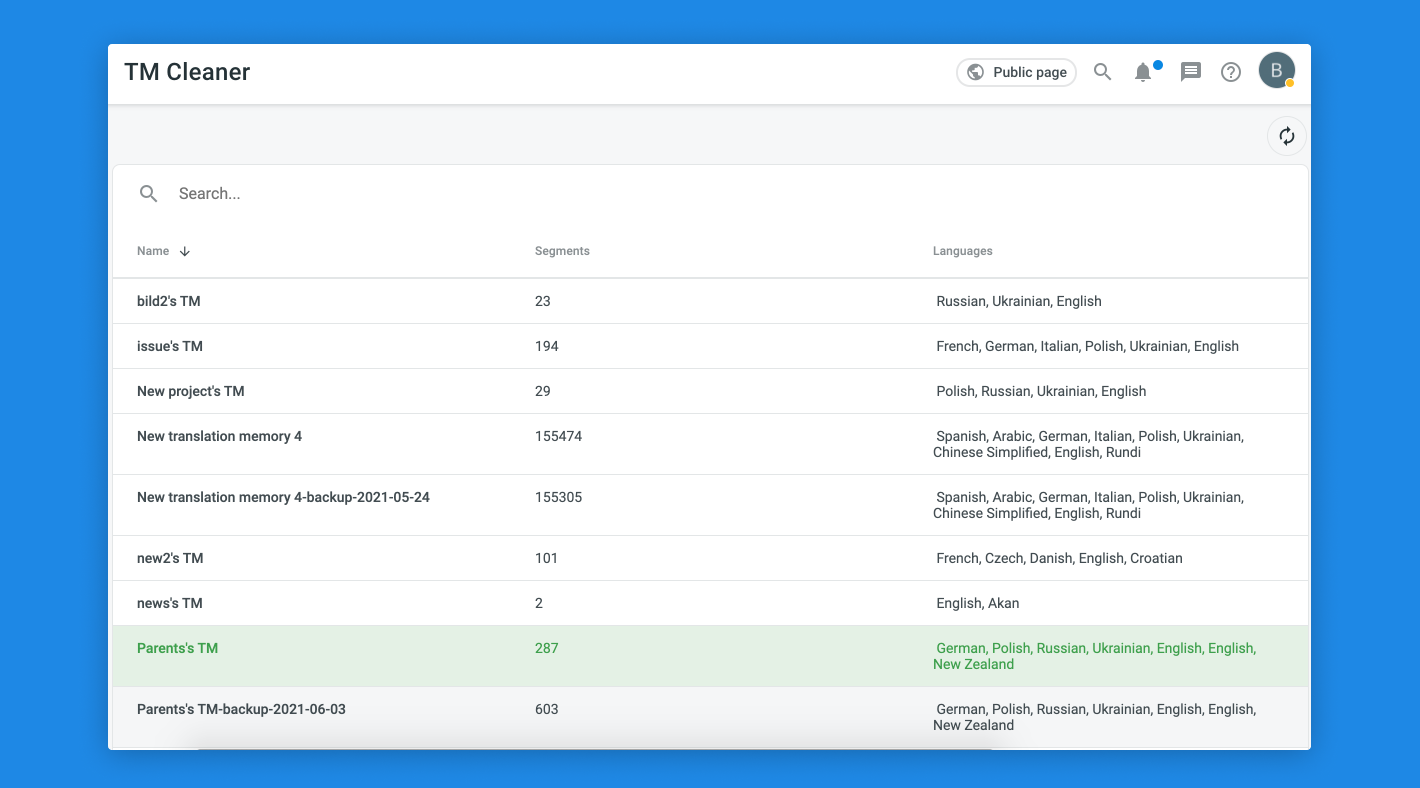Select New translation memory 4-backup-2021-05-24
1420x788 pixels.
pos(710,505)
